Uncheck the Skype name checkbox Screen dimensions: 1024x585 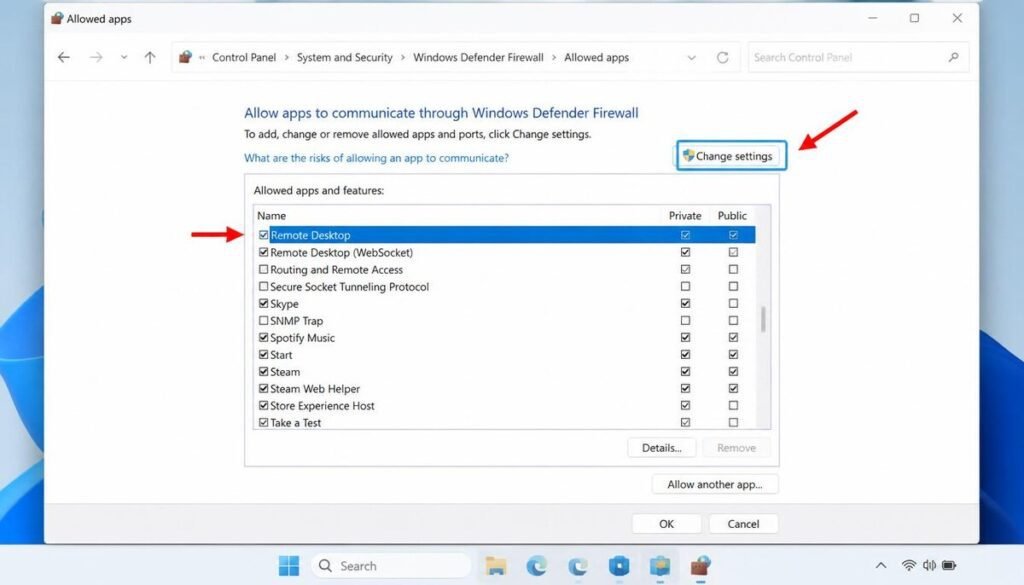coord(263,303)
